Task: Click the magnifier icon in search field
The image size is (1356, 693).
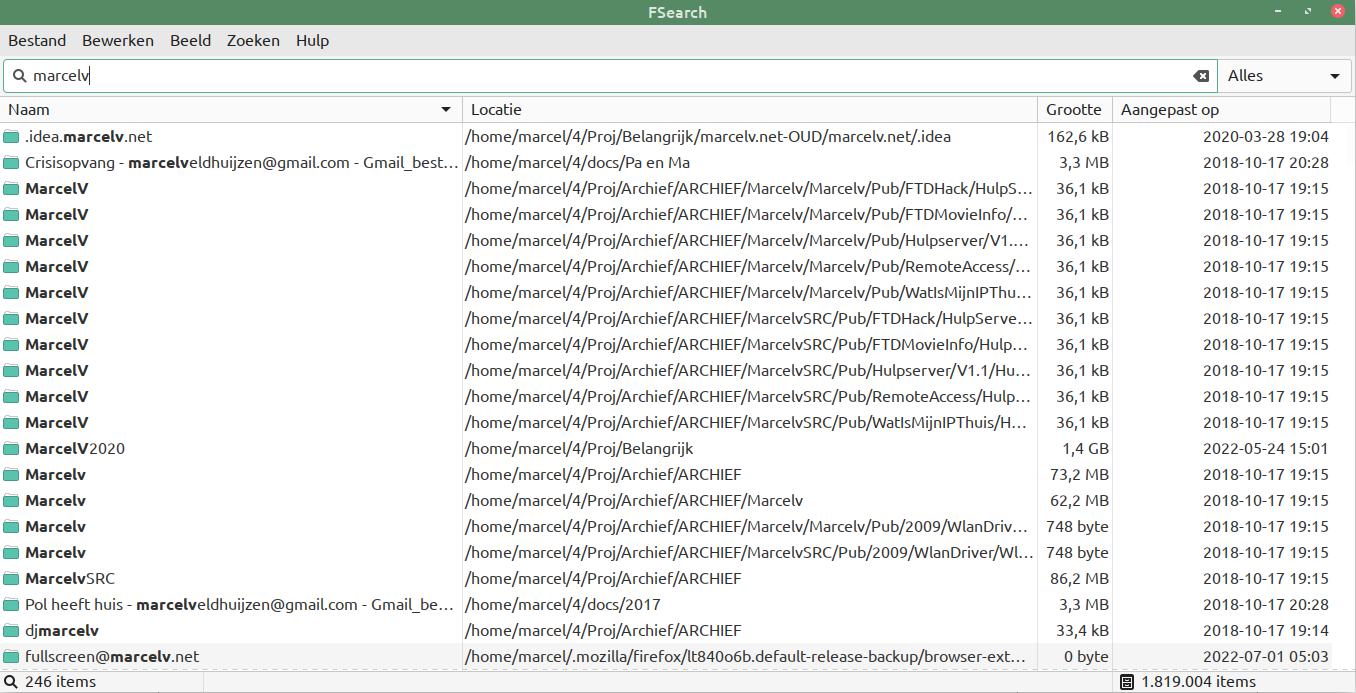Action: click(x=19, y=76)
